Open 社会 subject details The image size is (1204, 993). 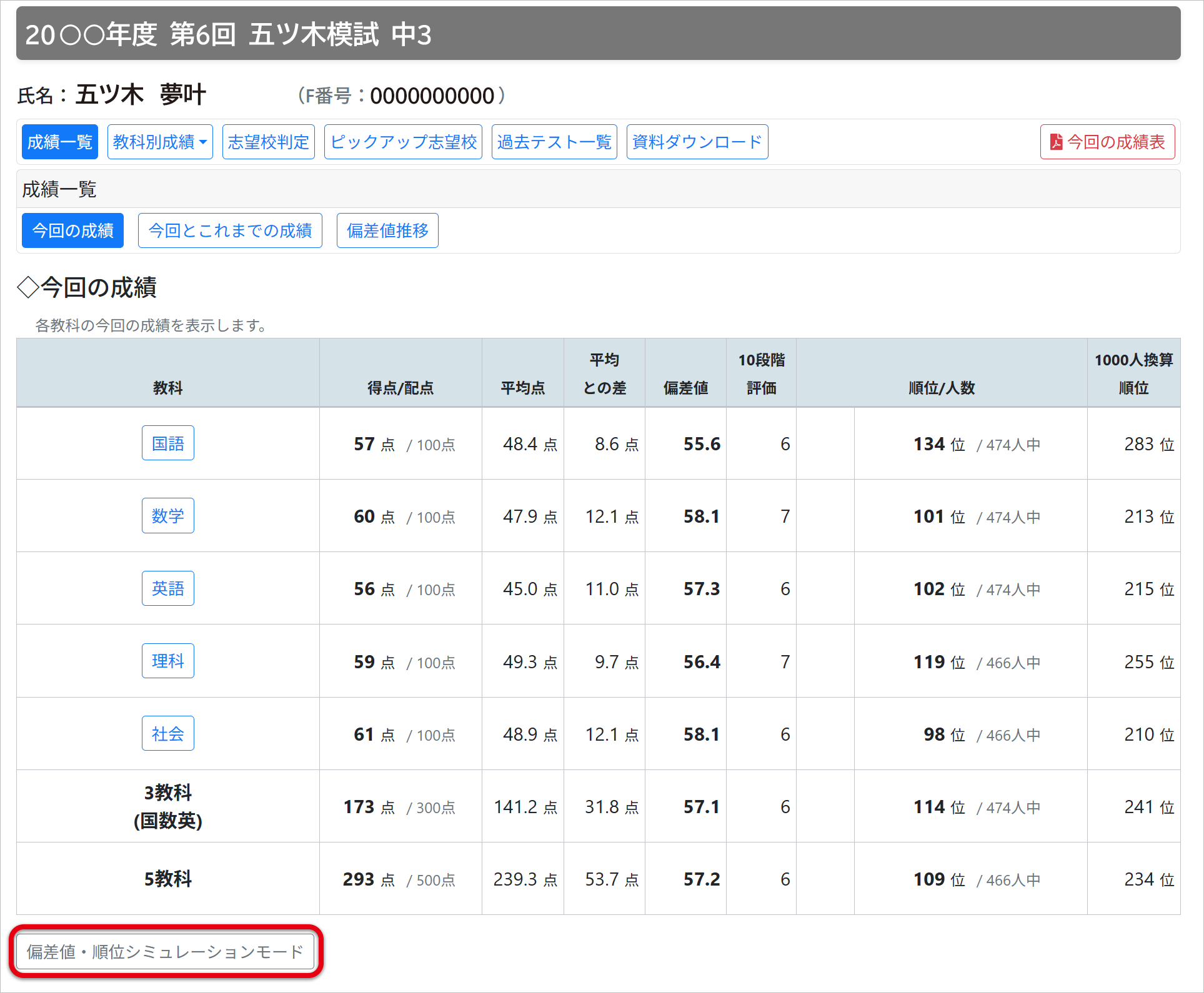(x=167, y=733)
